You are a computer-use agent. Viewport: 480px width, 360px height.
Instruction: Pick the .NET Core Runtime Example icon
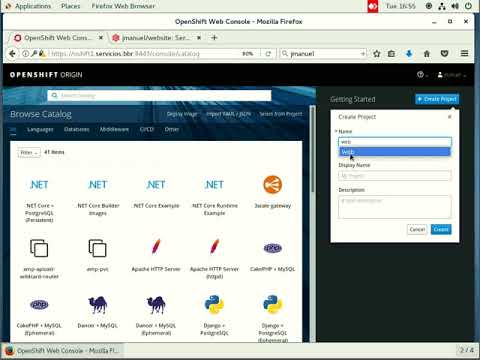pos(214,184)
